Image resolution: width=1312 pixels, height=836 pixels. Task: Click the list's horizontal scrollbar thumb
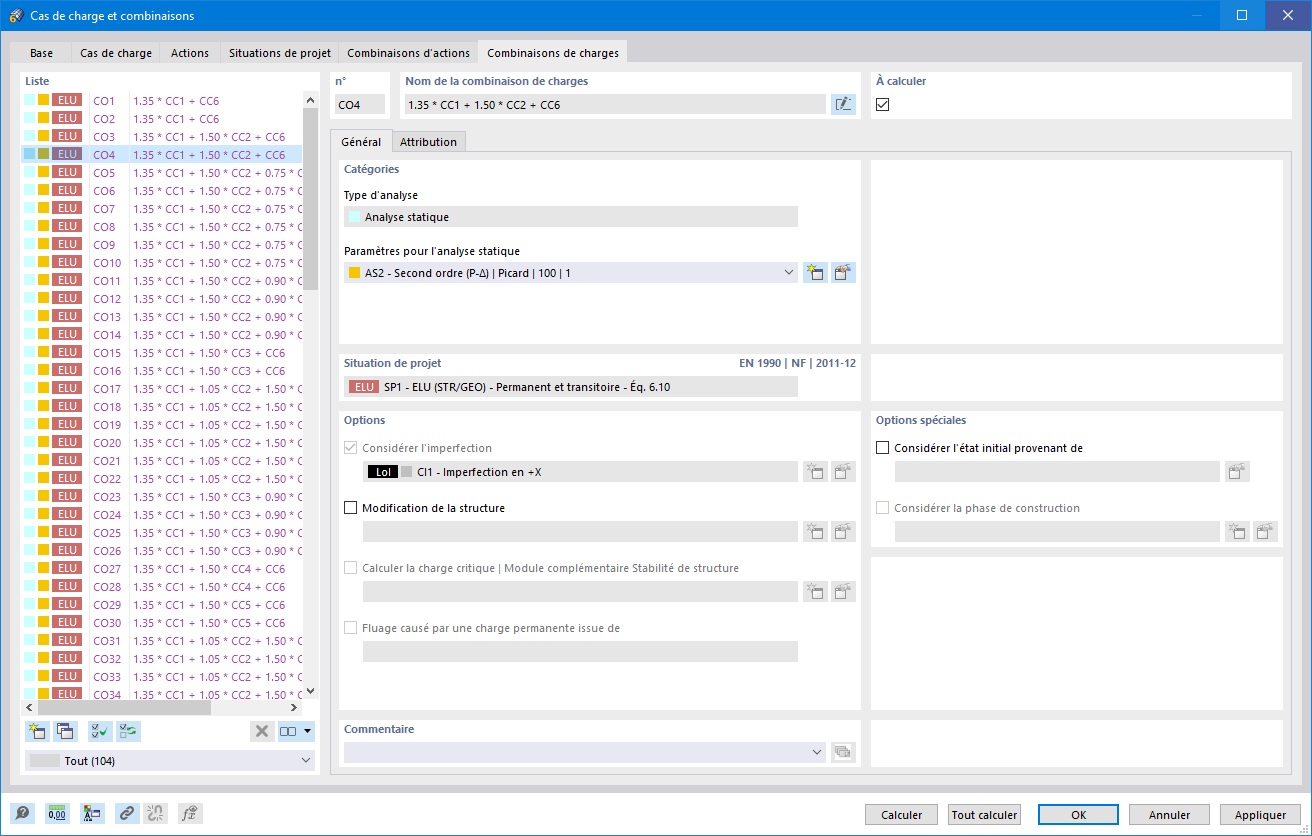coord(124,707)
